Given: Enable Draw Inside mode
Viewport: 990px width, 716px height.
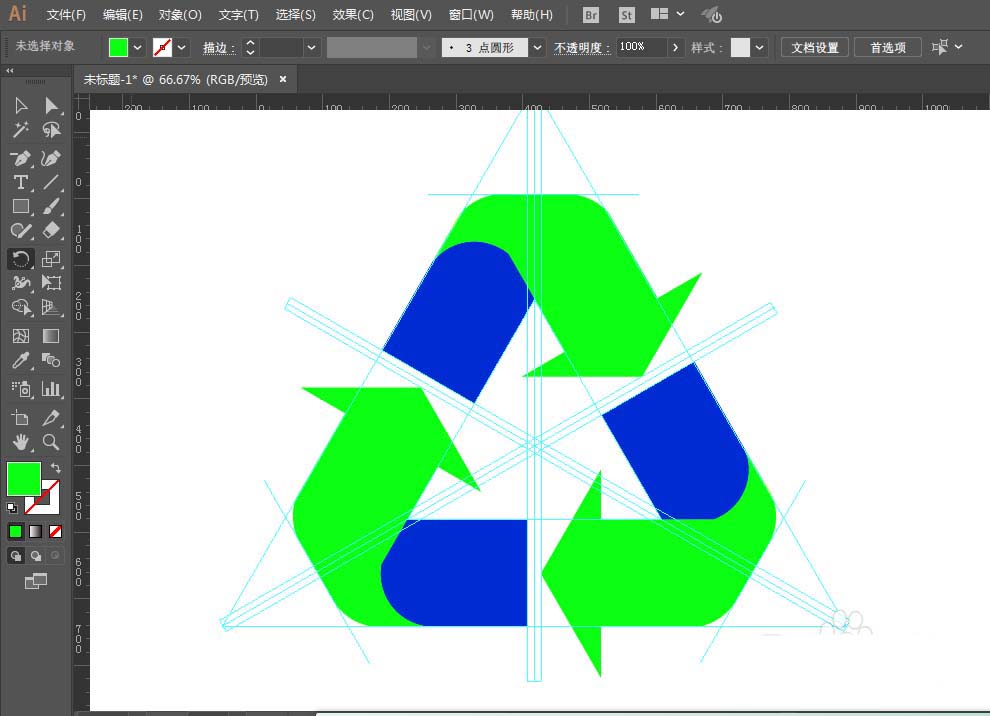Looking at the screenshot, I should [56, 556].
